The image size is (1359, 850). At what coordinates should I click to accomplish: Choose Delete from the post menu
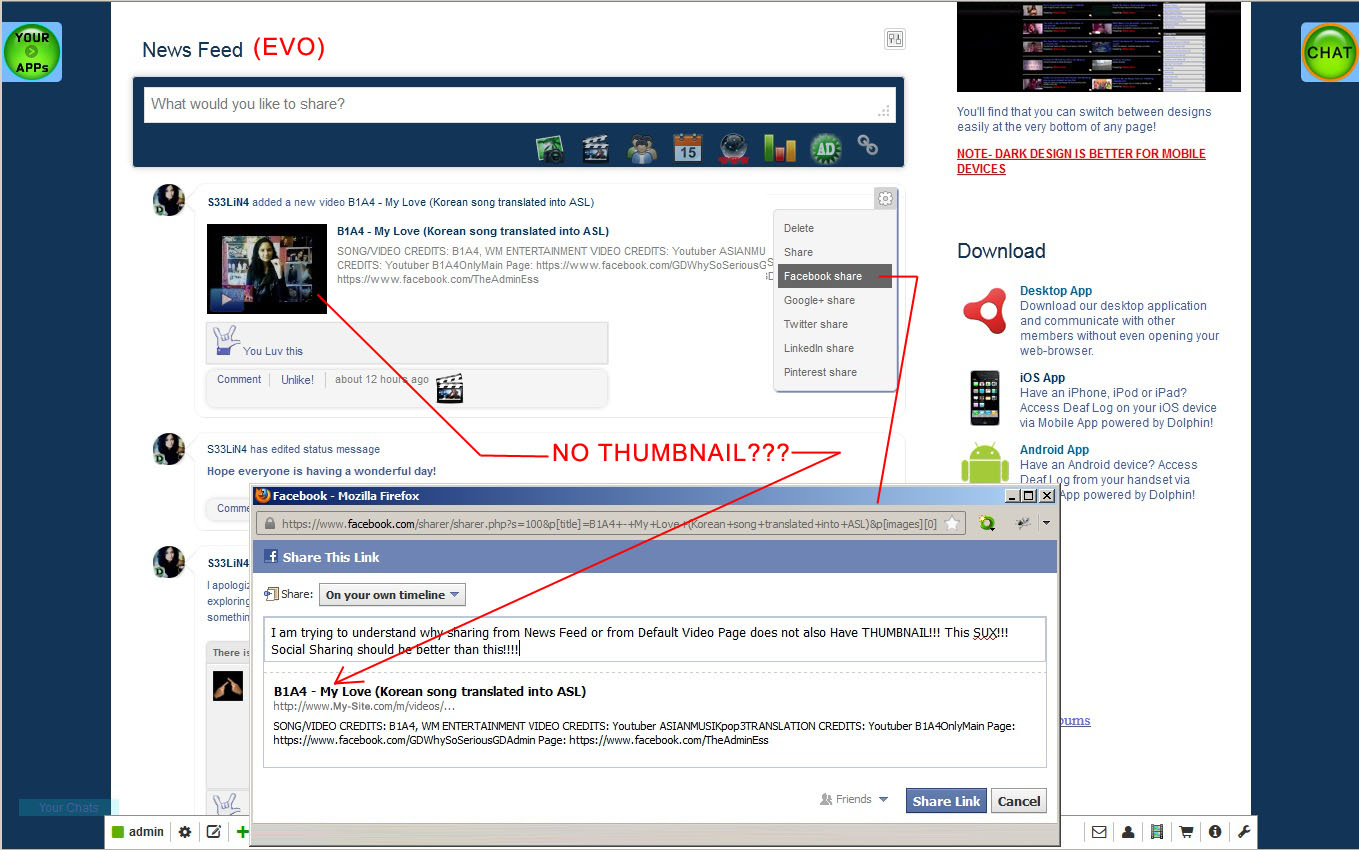(x=799, y=228)
